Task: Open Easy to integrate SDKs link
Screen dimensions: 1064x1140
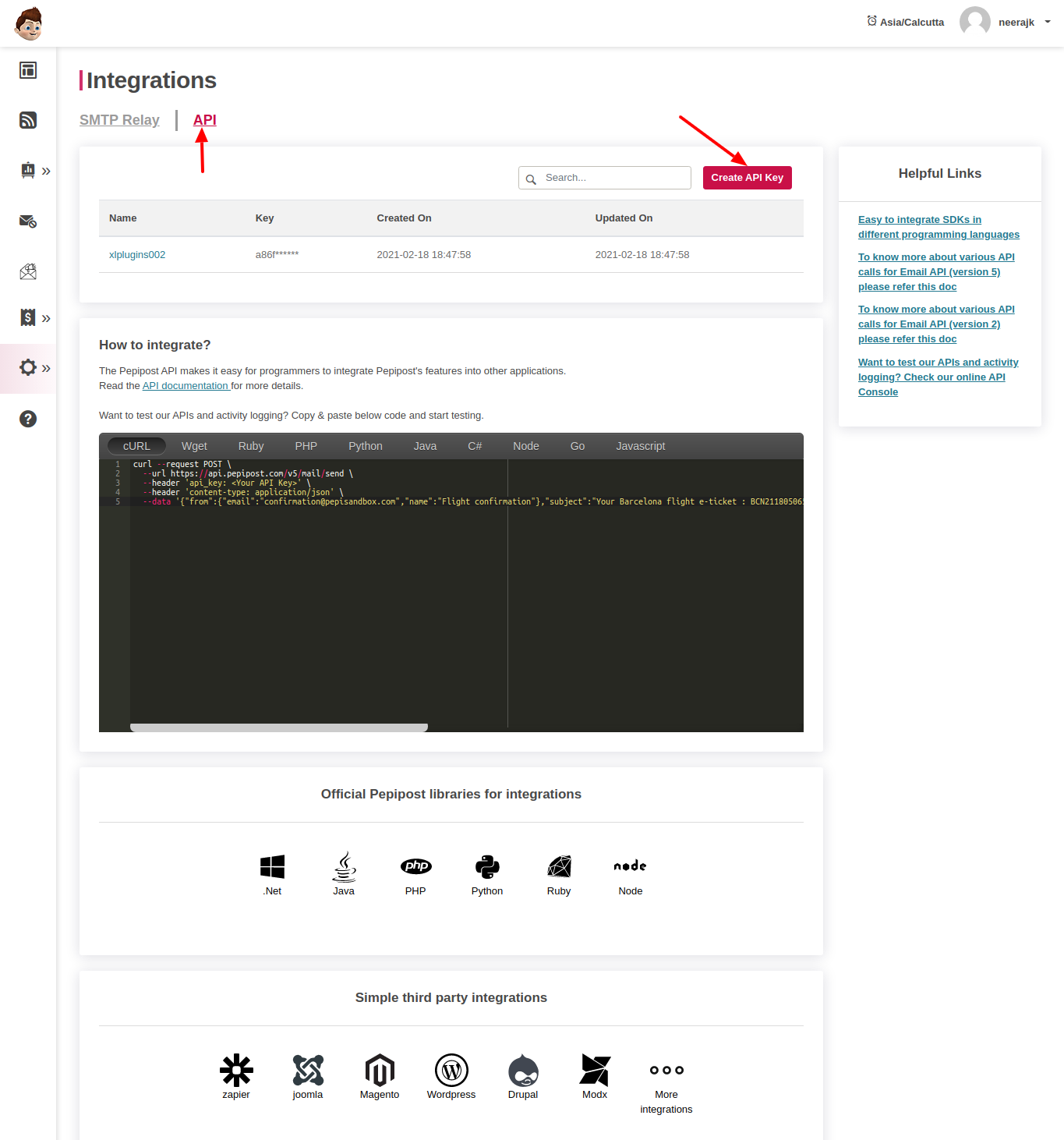Action: [939, 227]
